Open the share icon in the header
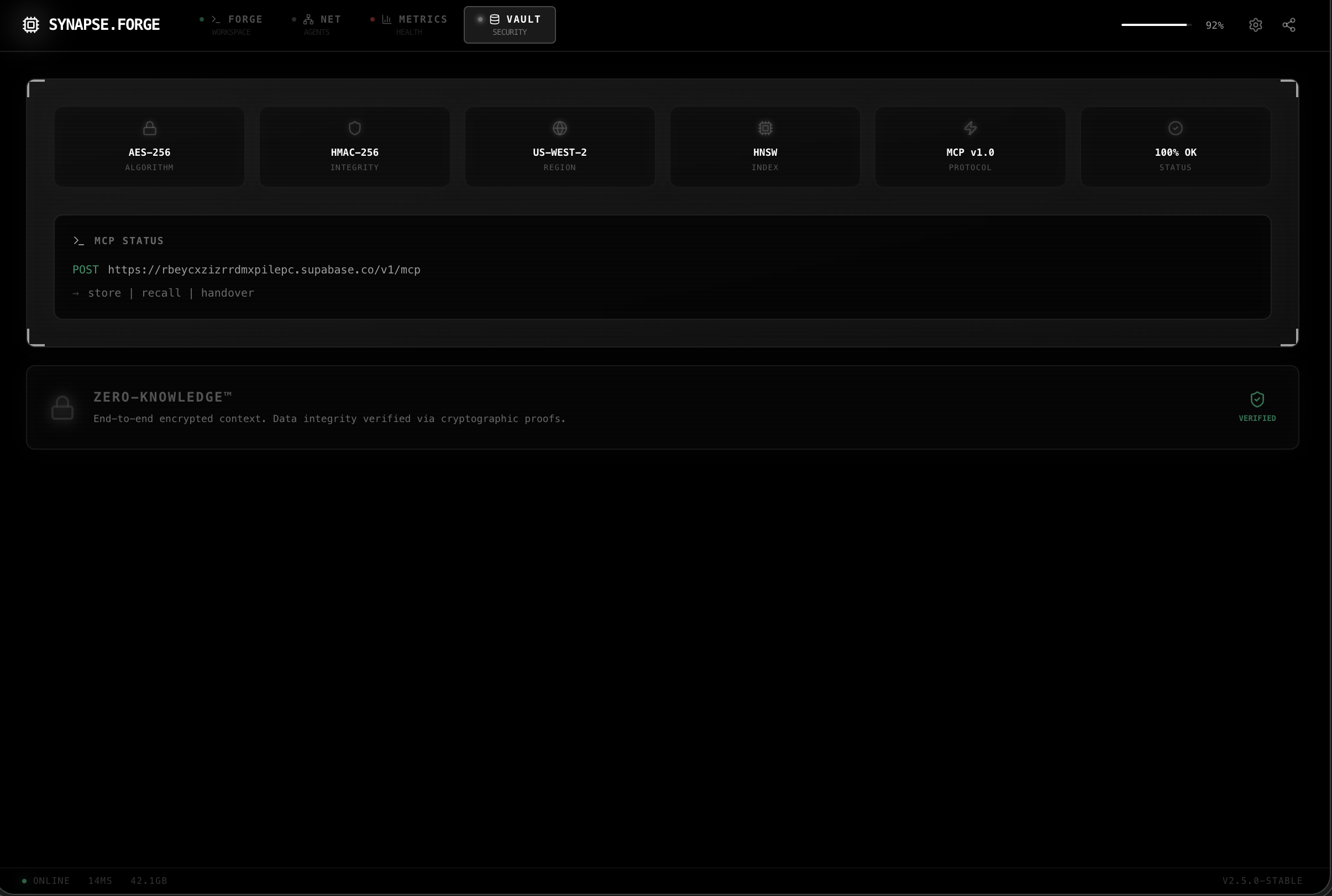Viewport: 1332px width, 896px height. (1288, 24)
